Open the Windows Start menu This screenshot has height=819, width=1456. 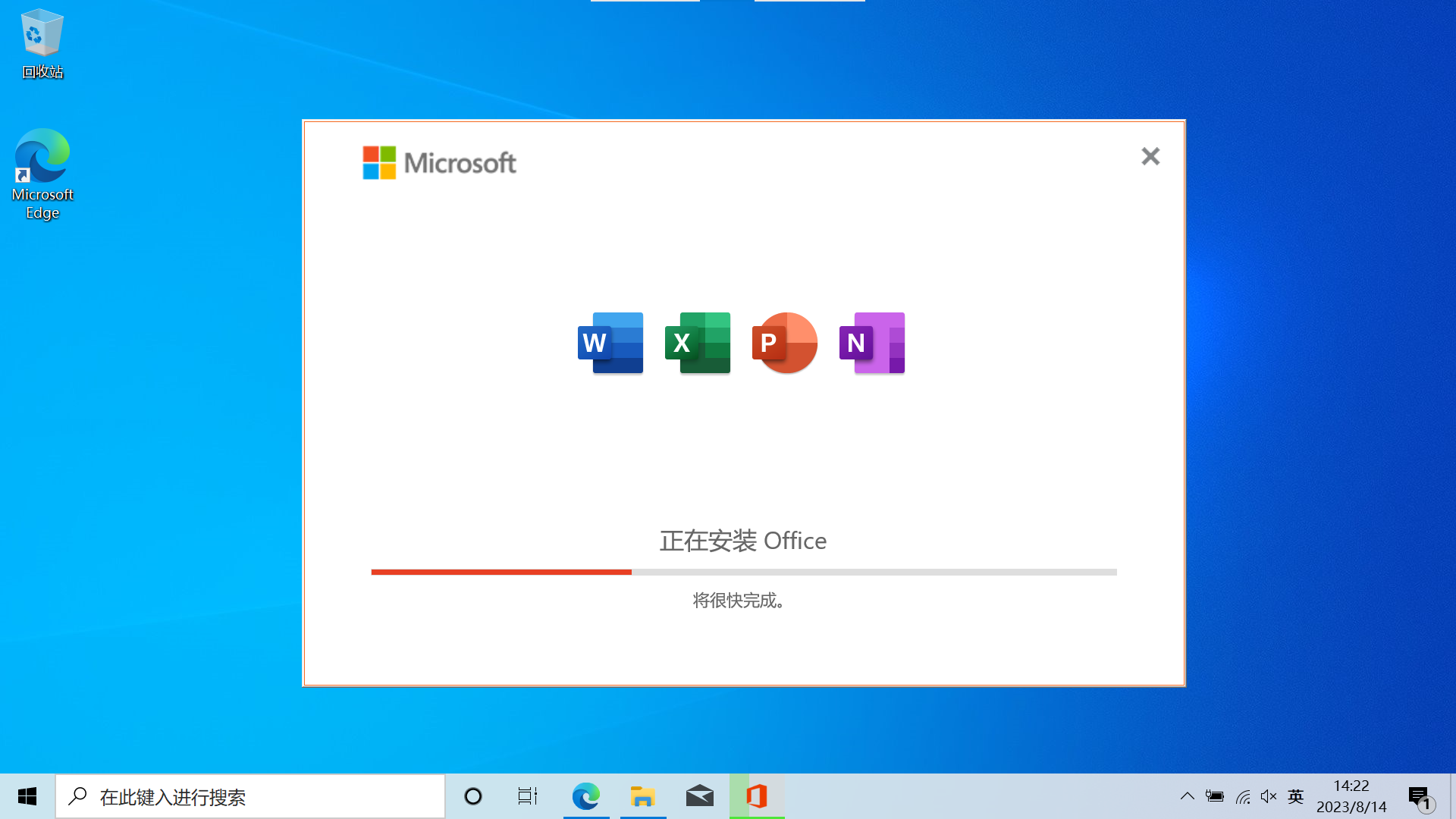(x=27, y=796)
